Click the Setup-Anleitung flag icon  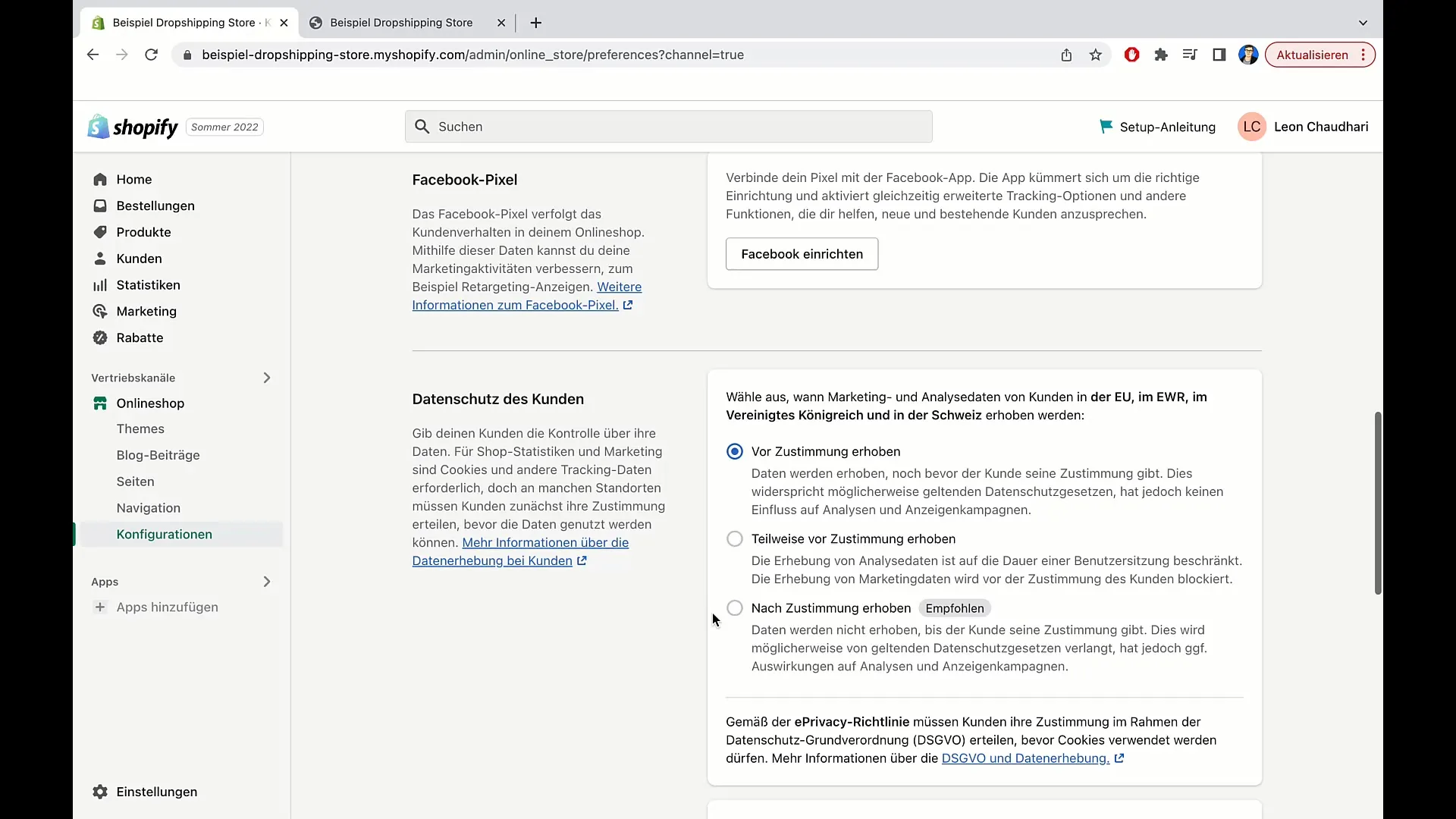tap(1106, 127)
